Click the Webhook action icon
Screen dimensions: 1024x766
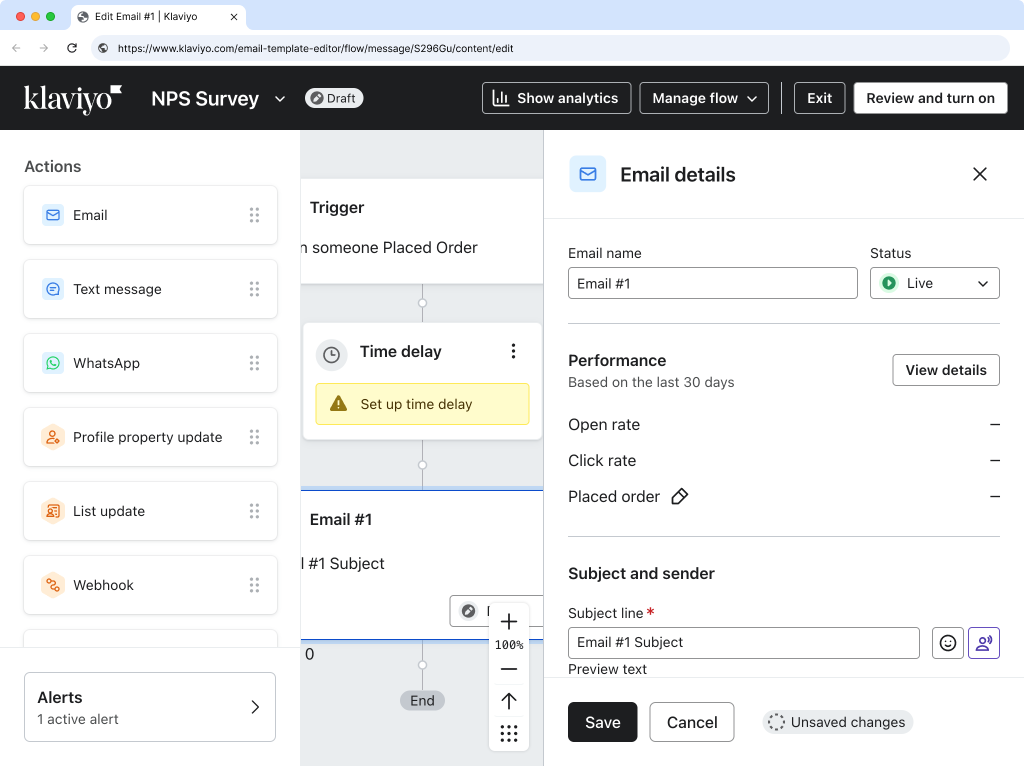(52, 585)
